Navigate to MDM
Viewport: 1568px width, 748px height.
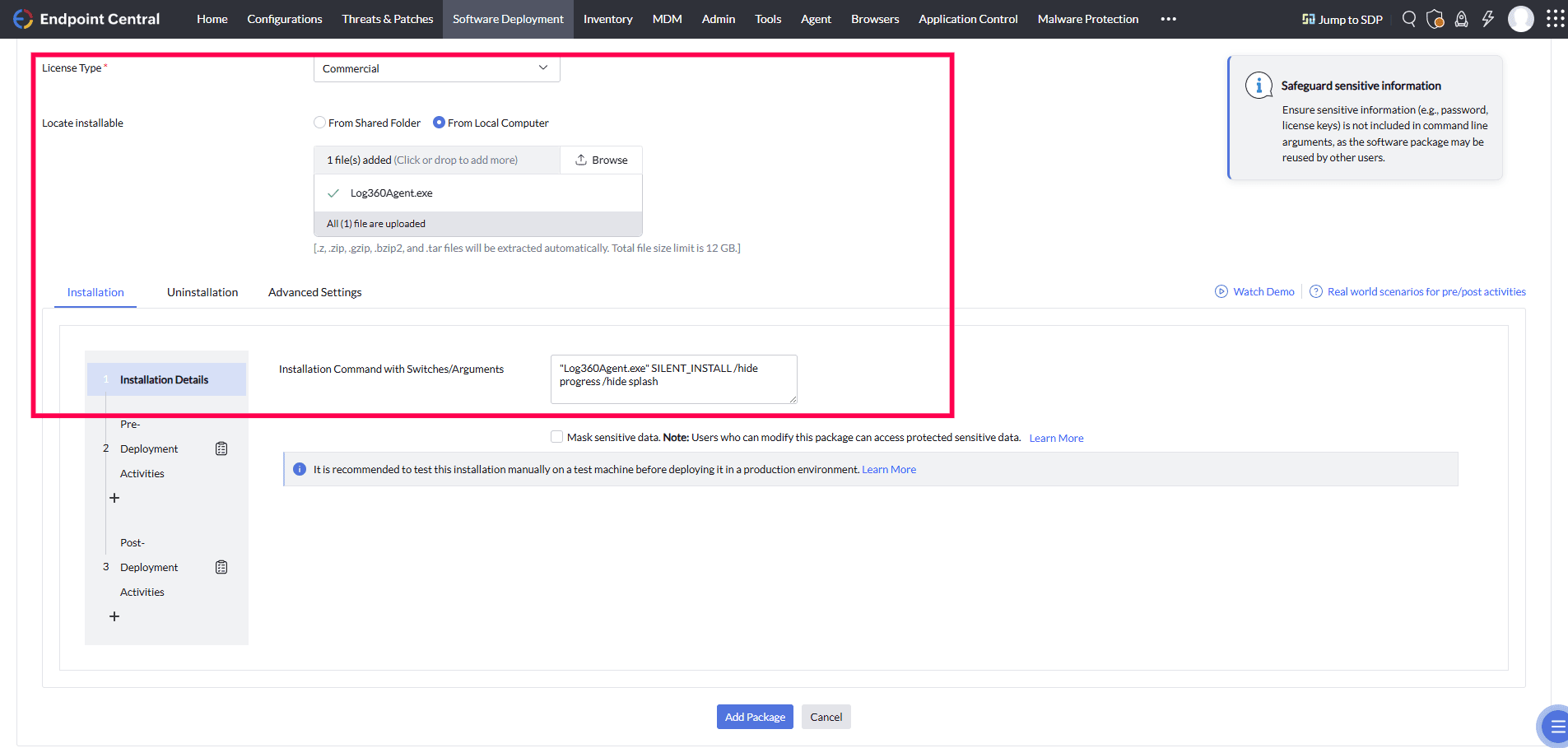pos(668,19)
